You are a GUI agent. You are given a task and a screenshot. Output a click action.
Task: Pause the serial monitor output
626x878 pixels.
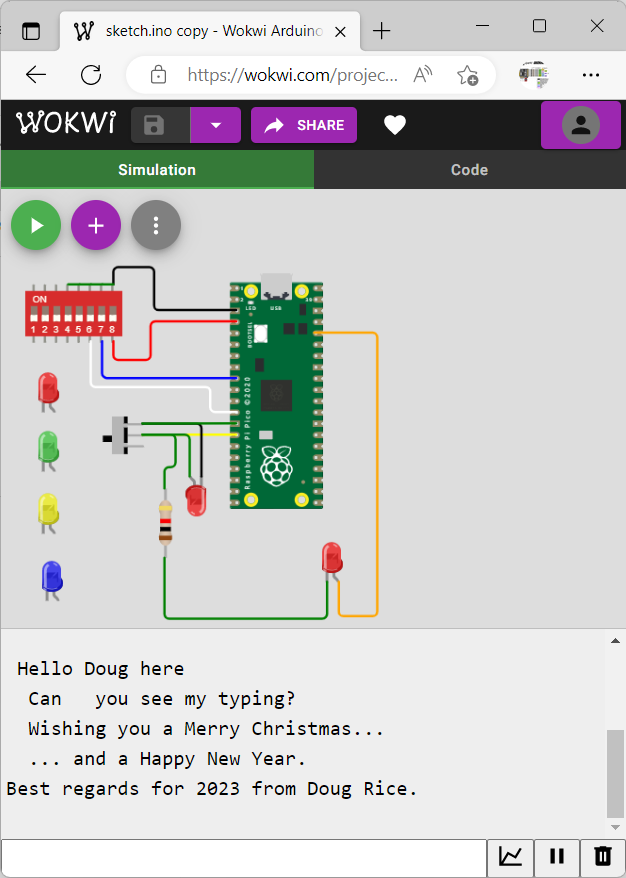click(557, 857)
